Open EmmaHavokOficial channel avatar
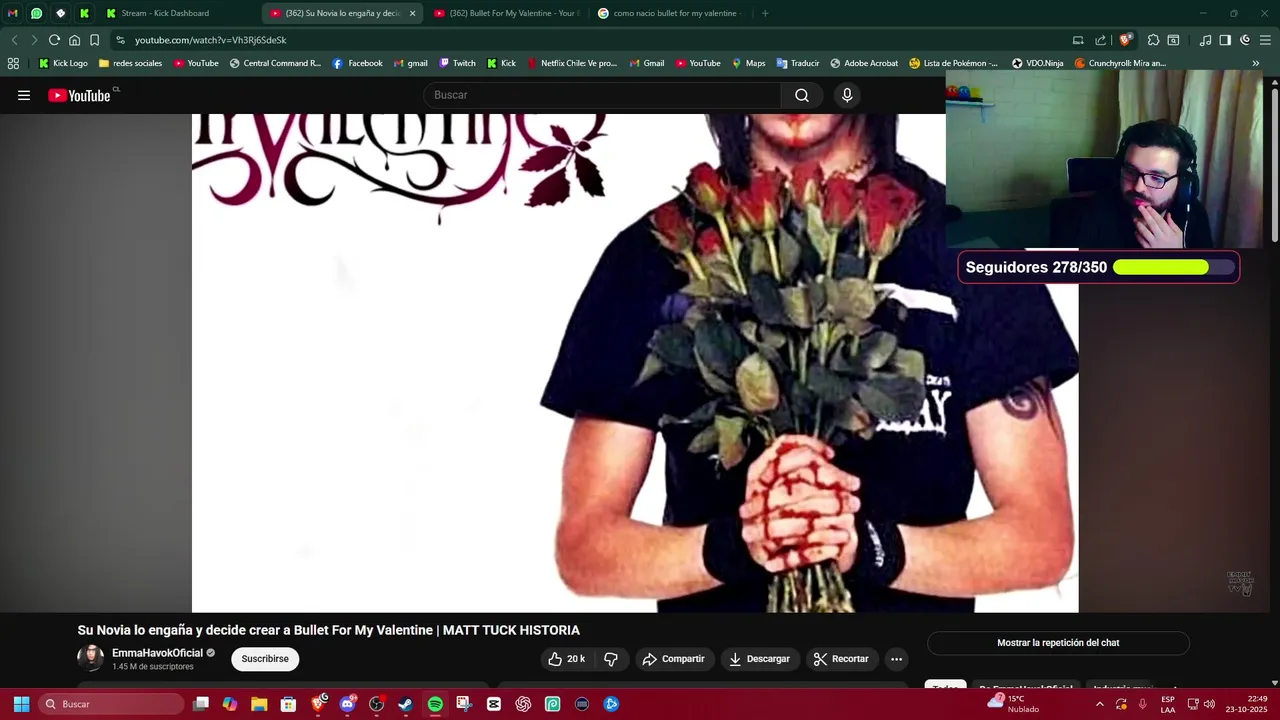The width and height of the screenshot is (1280, 720). pos(91,658)
